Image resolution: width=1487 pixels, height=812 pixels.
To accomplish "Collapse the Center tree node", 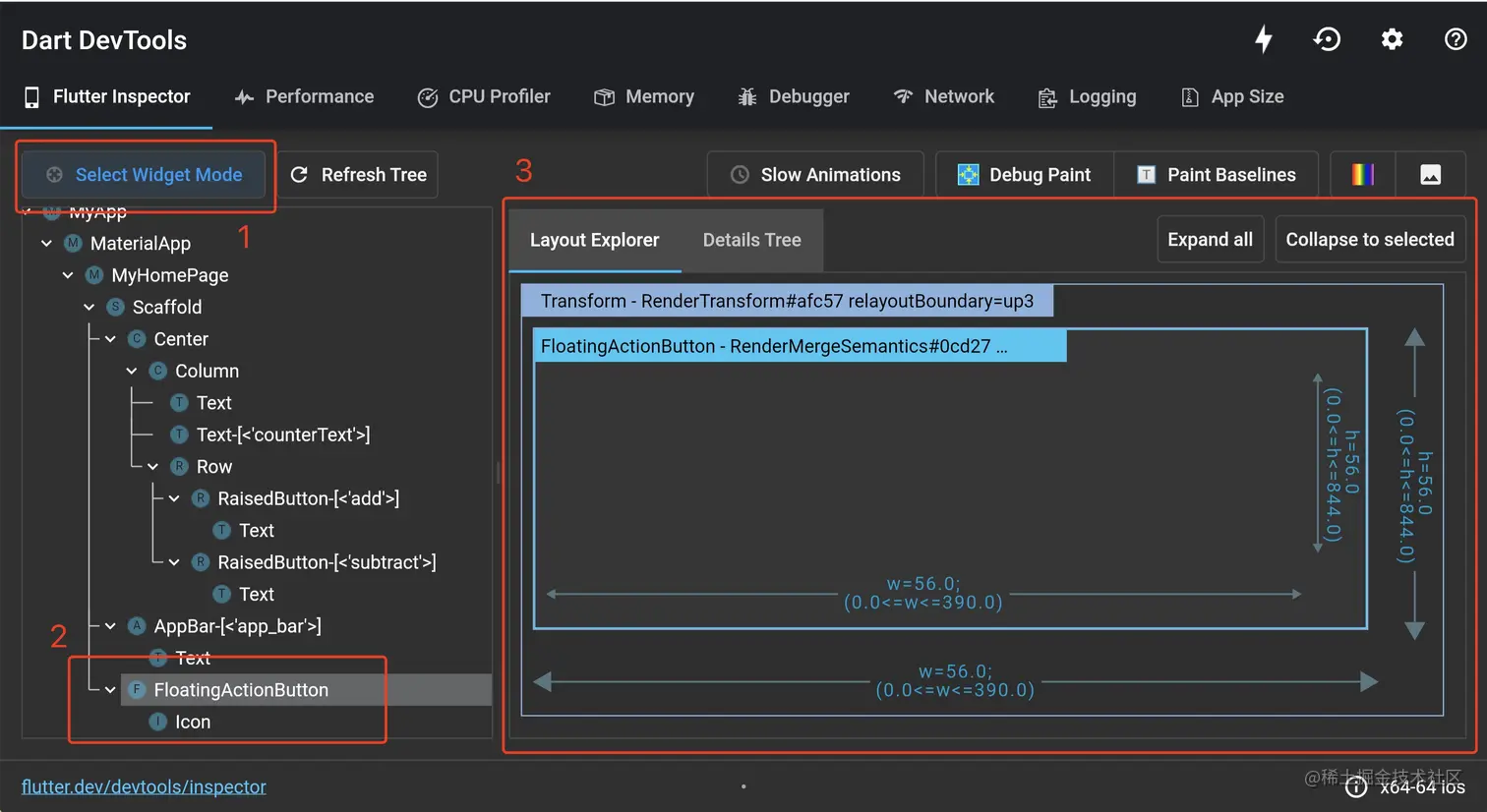I will 111,339.
